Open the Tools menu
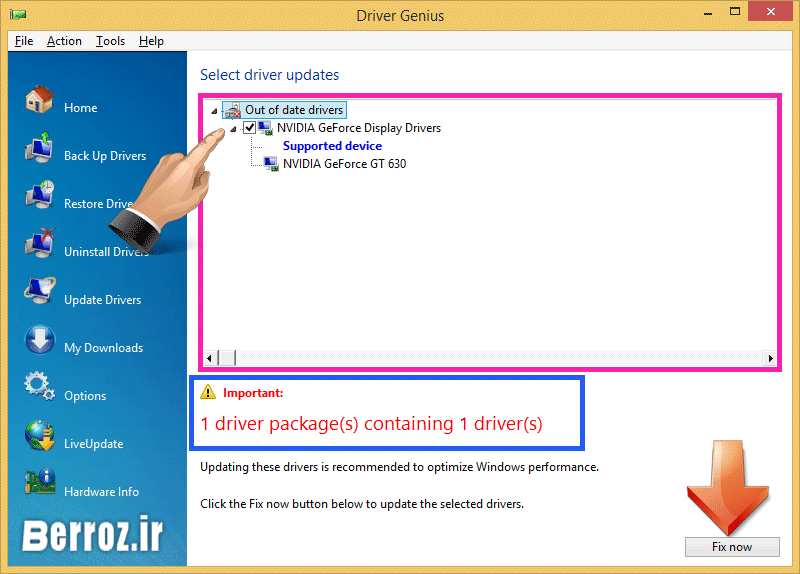This screenshot has height=574, width=800. pos(110,41)
